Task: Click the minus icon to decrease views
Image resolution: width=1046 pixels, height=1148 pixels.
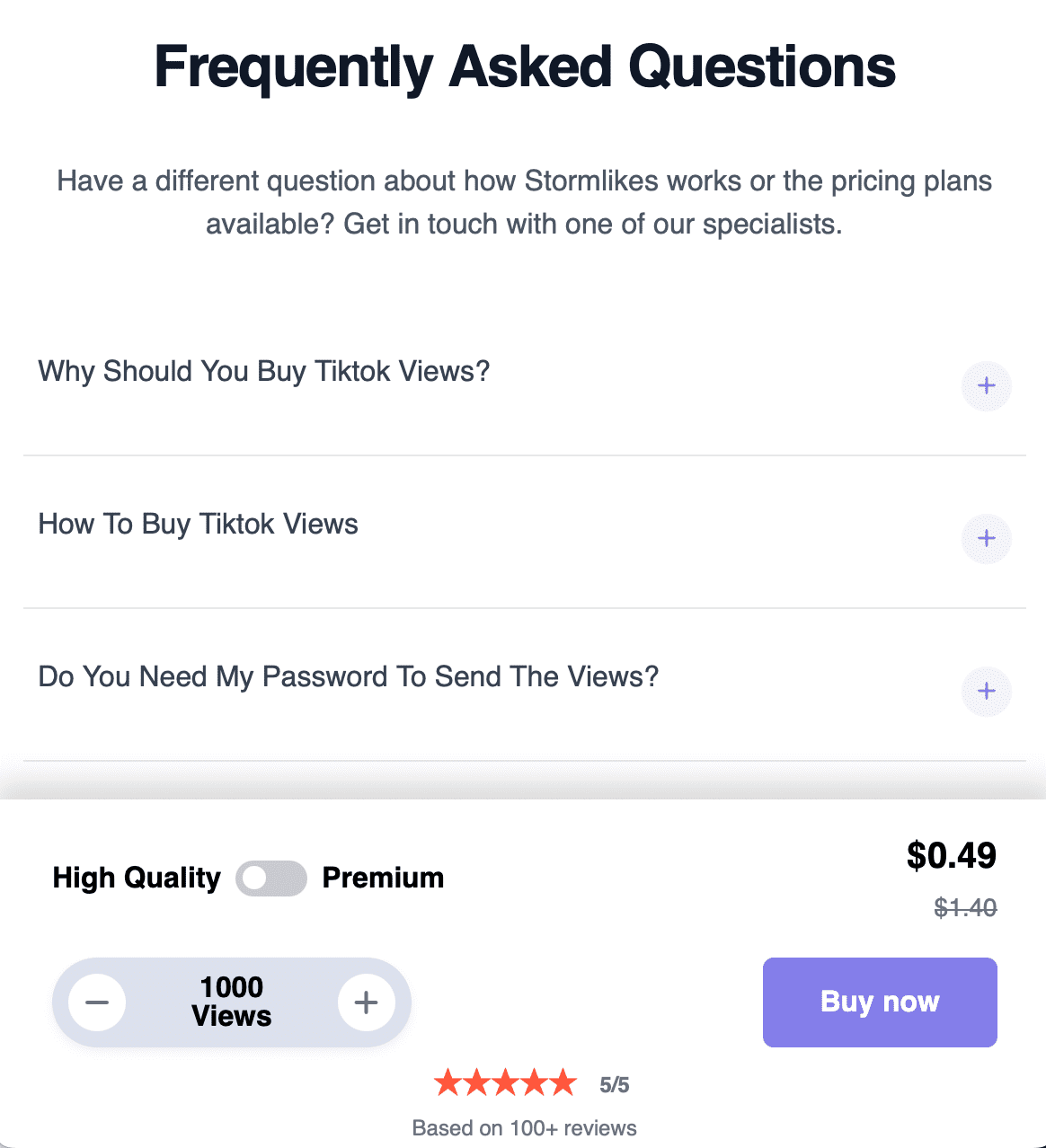Action: [99, 1002]
